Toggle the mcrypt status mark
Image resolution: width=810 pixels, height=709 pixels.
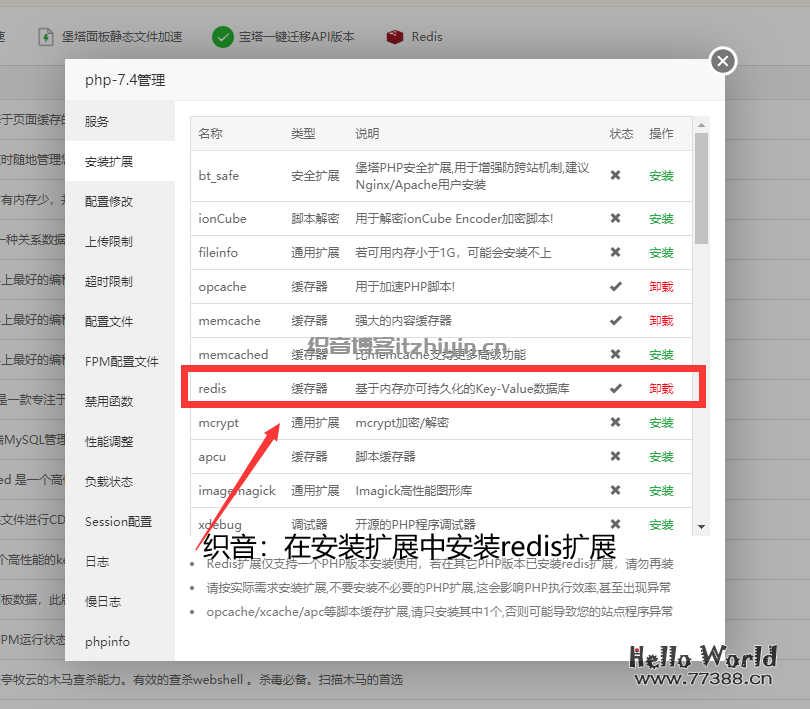click(615, 423)
